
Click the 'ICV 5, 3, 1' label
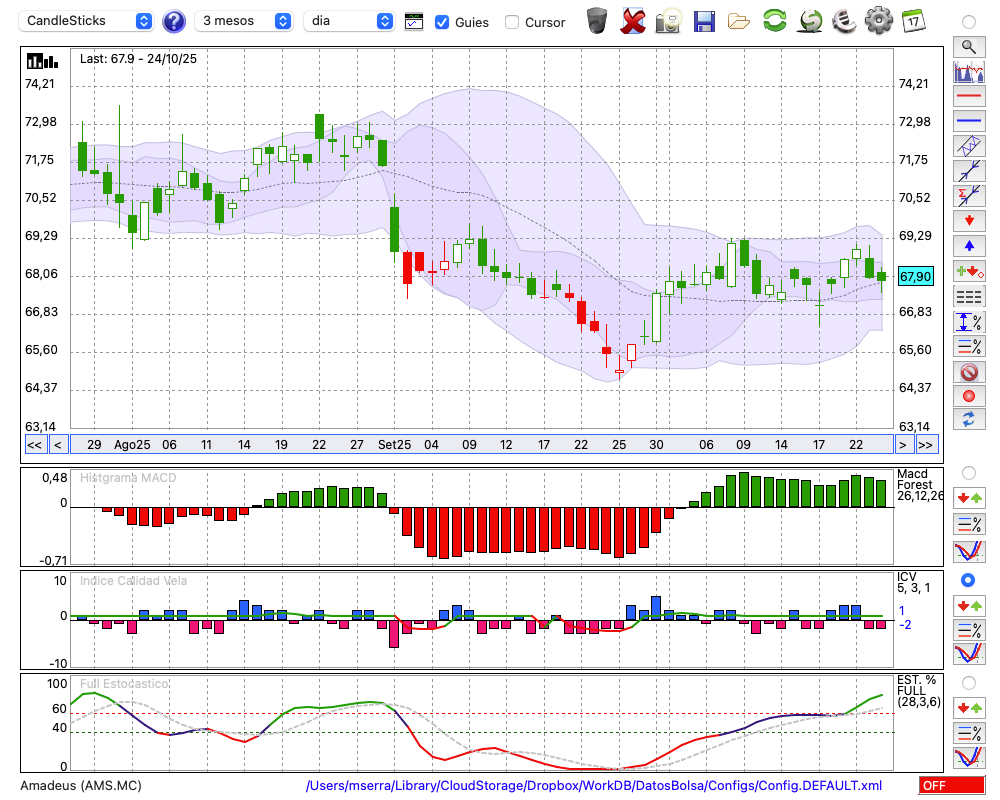(913, 582)
